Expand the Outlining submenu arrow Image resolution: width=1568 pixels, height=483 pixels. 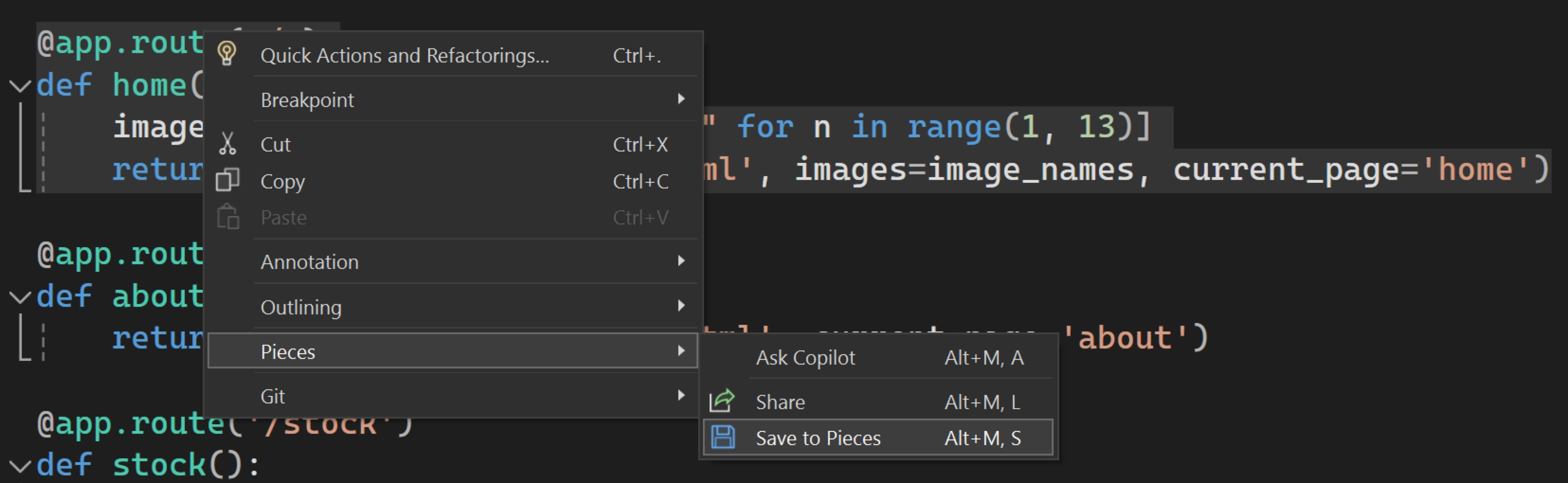coord(681,306)
